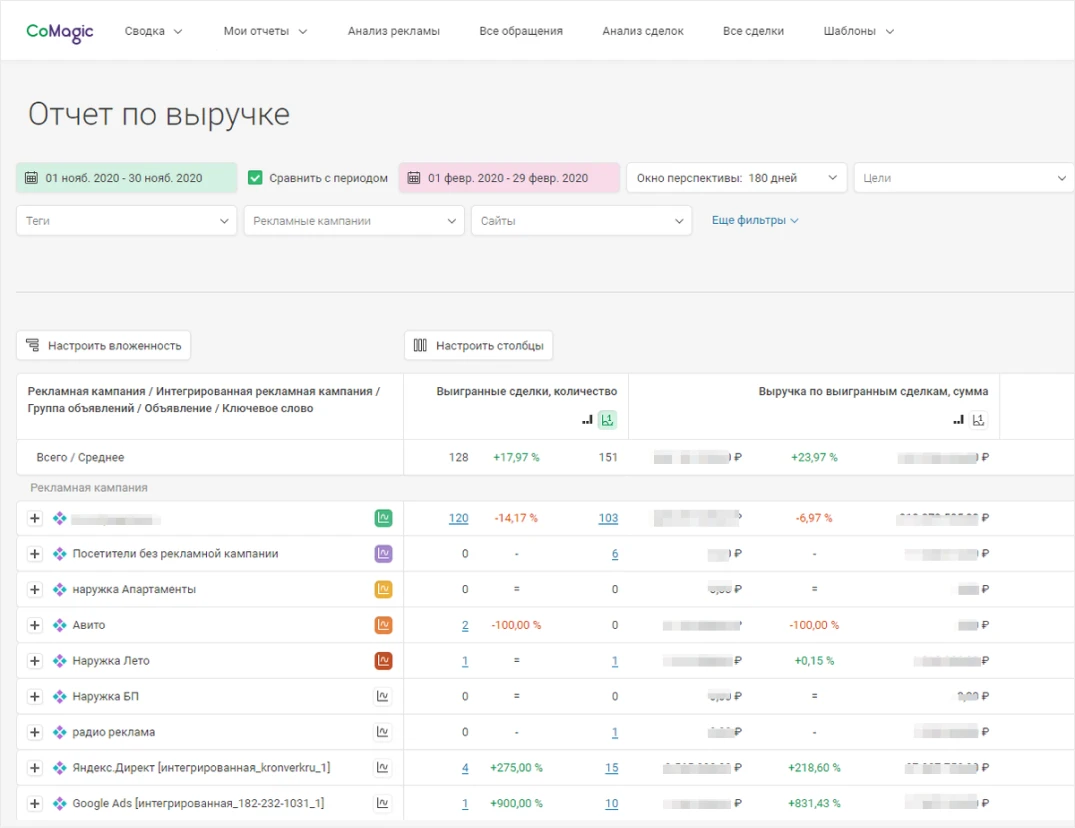Image resolution: width=1075 pixels, height=828 pixels.
Task: Open deals link 15 for Яндекс.Директ
Action: point(612,768)
